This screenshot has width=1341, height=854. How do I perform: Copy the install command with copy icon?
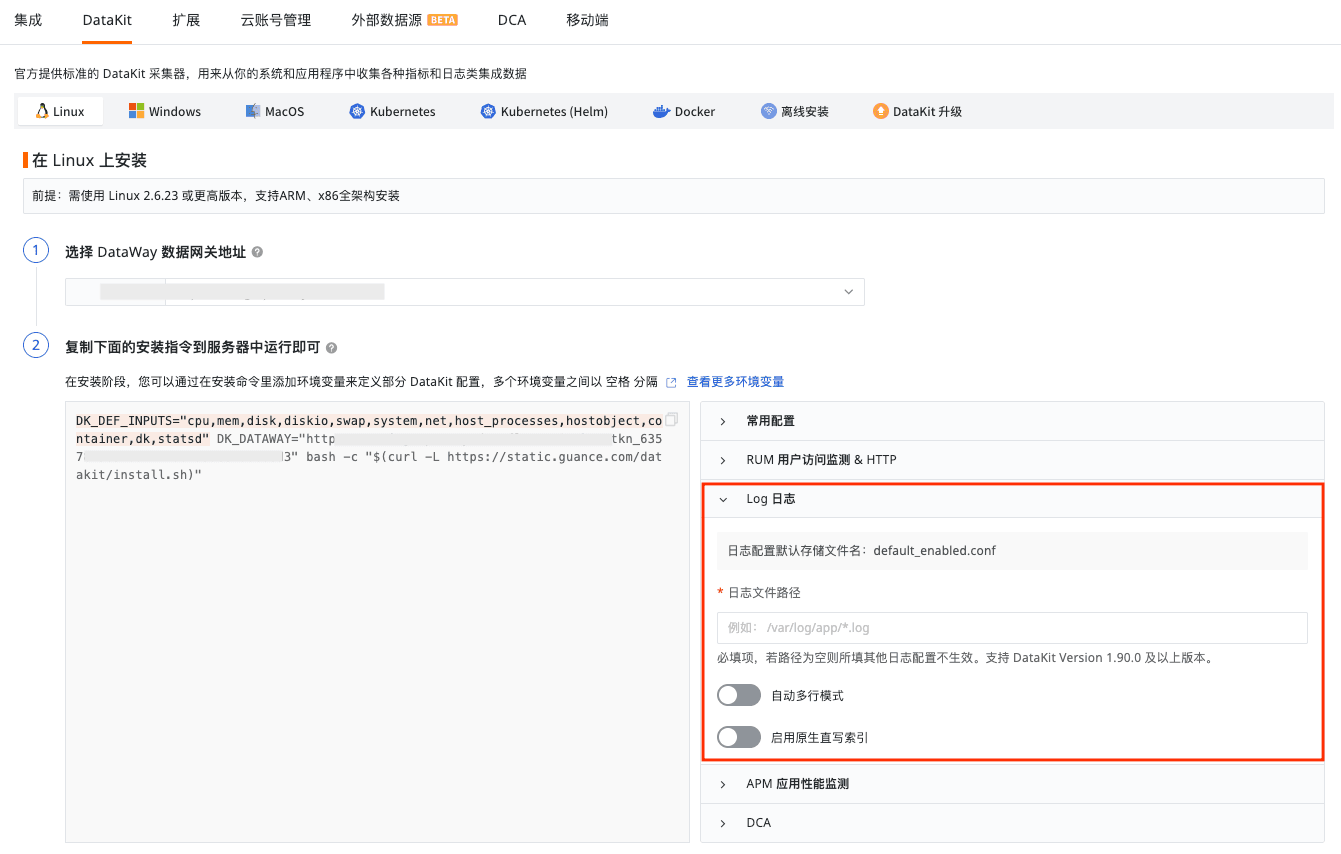672,419
